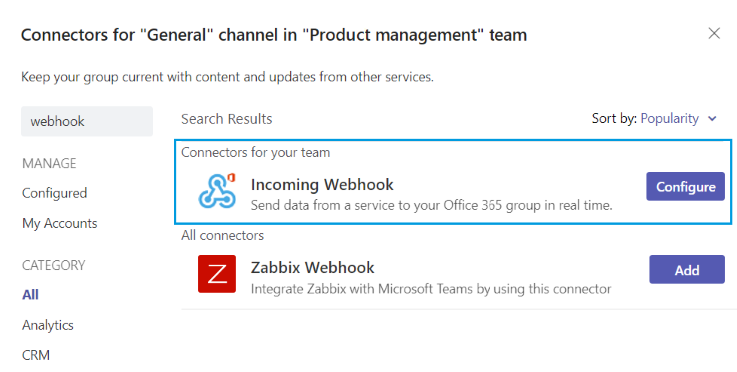Open the Configured connectors list
Viewport: 737px width, 372px height.
[55, 193]
